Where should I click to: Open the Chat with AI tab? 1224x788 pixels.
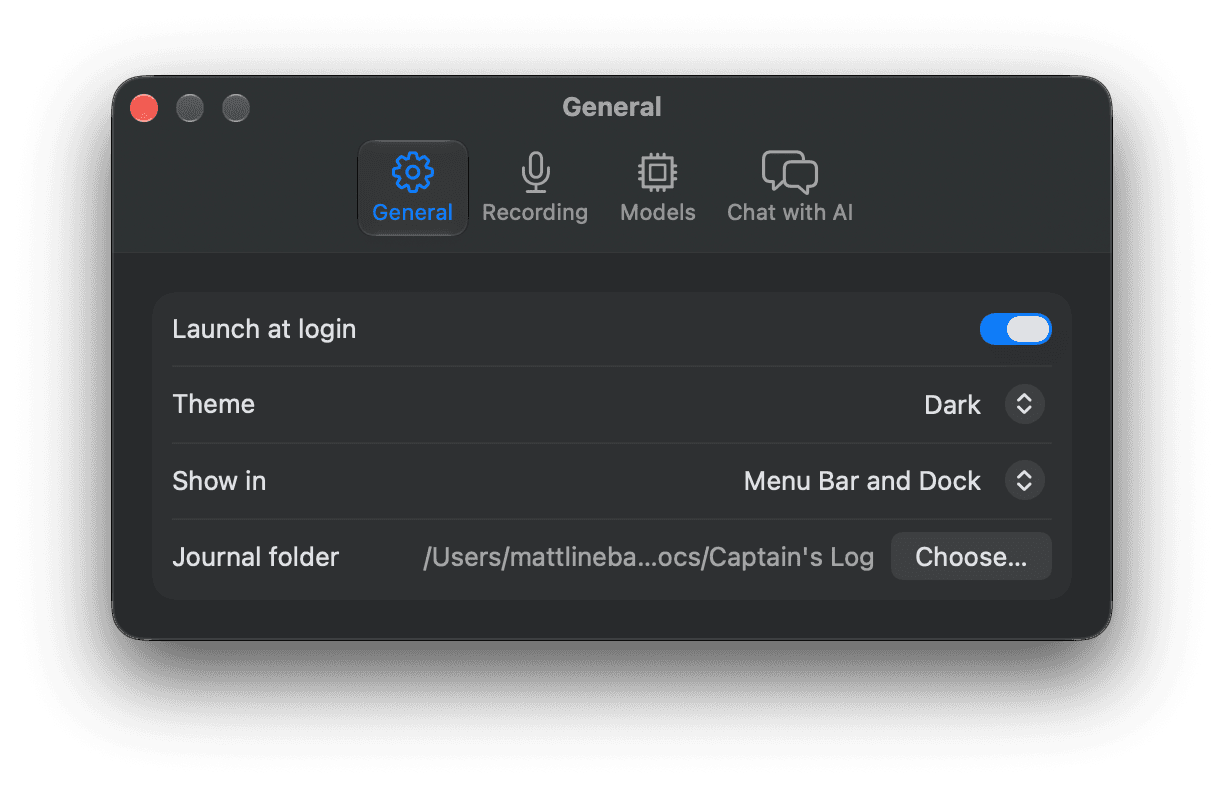pos(790,188)
